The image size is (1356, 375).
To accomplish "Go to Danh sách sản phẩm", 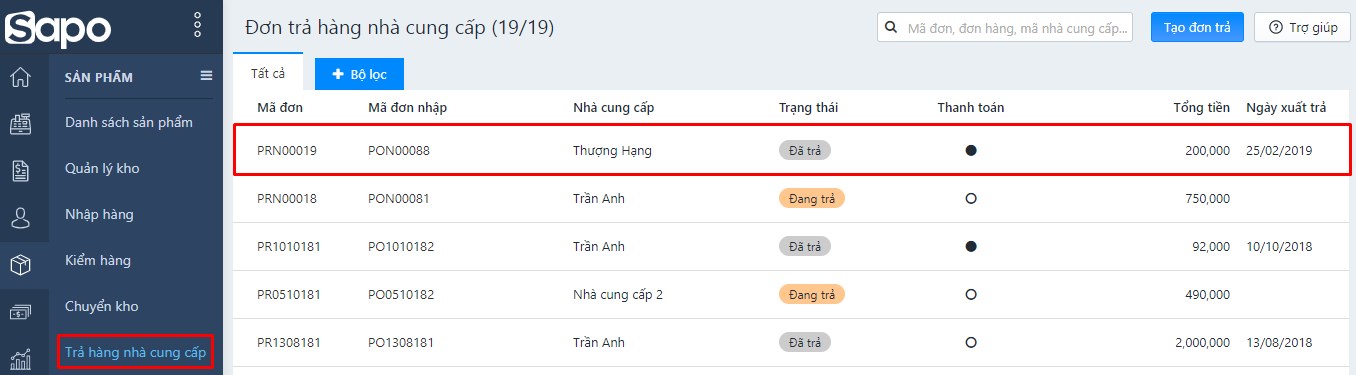I will pos(128,122).
